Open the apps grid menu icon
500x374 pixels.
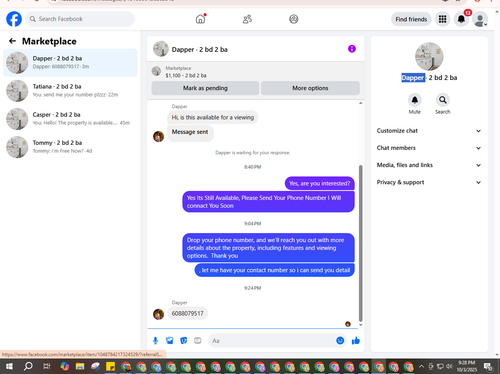tap(442, 19)
